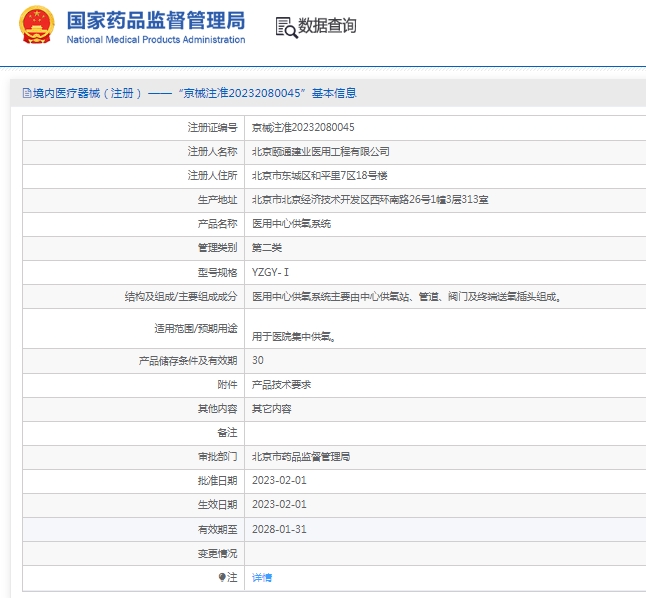Image resolution: width=646 pixels, height=598 pixels.
Task: Click the 数据查询 heading text
Action: click(x=327, y=26)
